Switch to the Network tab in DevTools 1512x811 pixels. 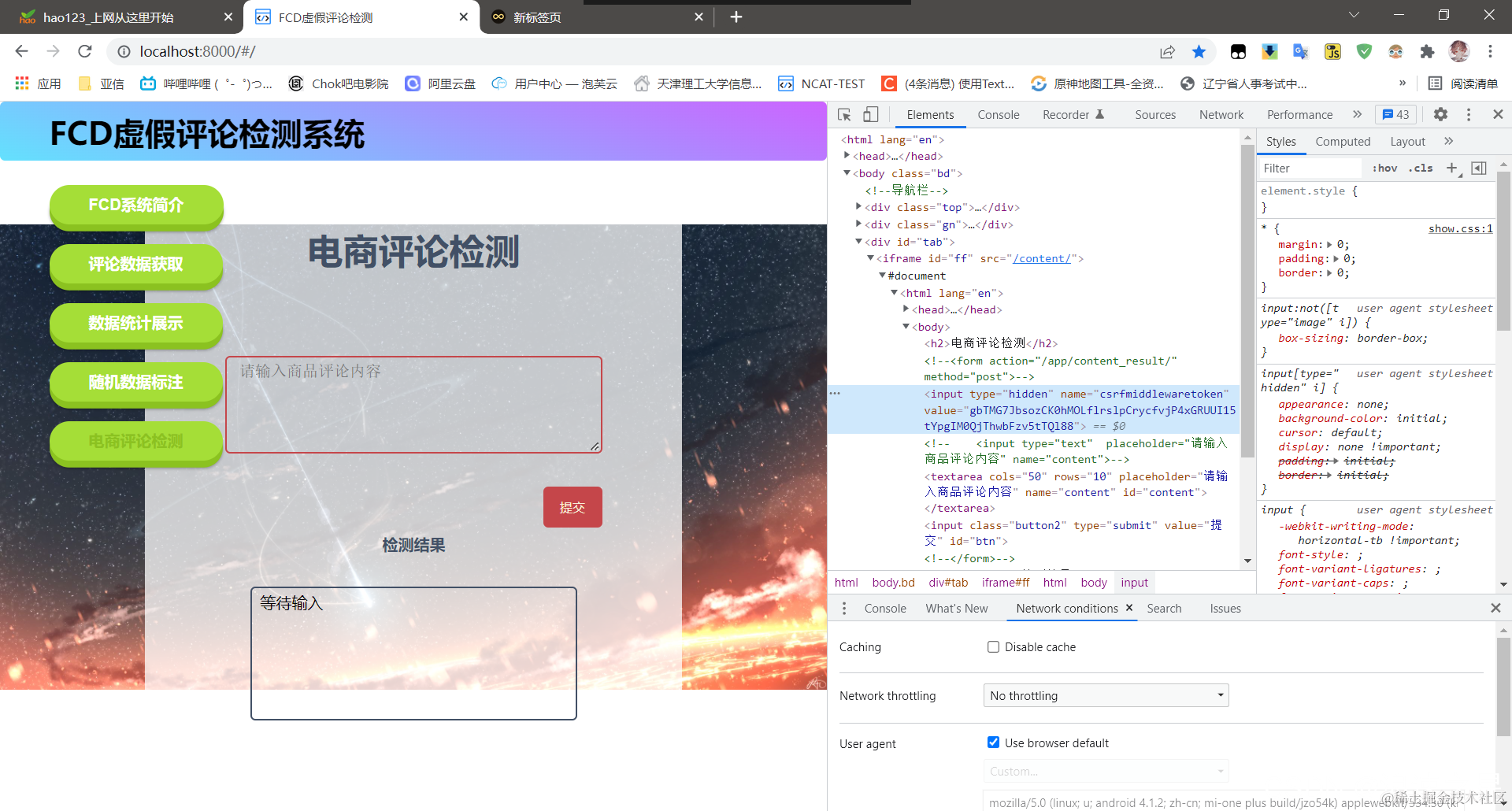(x=1221, y=114)
